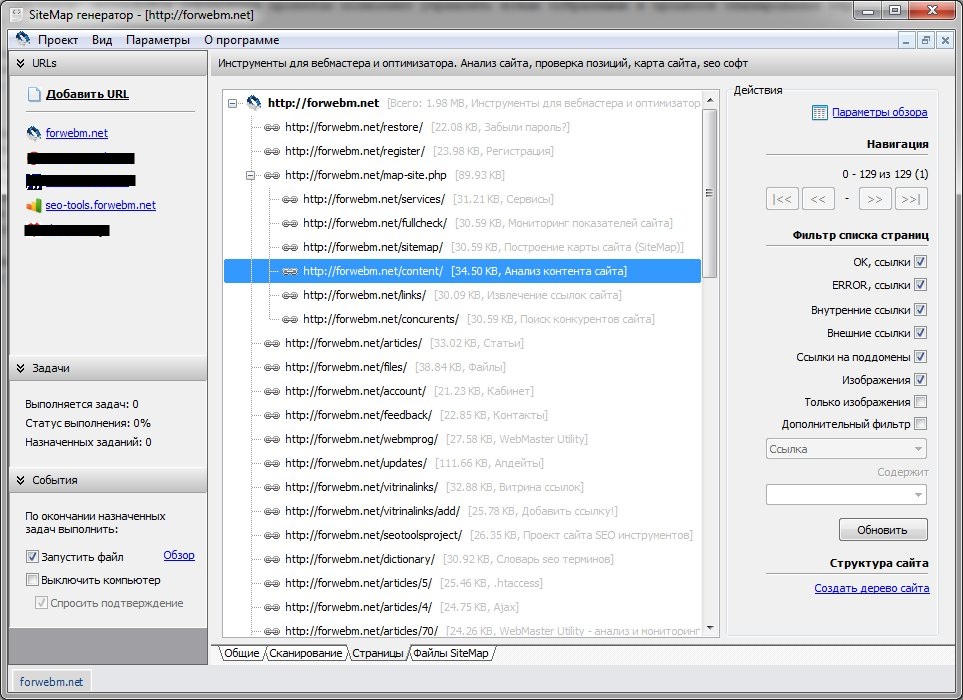Click the page icon beside Добавить URL

click(34, 95)
